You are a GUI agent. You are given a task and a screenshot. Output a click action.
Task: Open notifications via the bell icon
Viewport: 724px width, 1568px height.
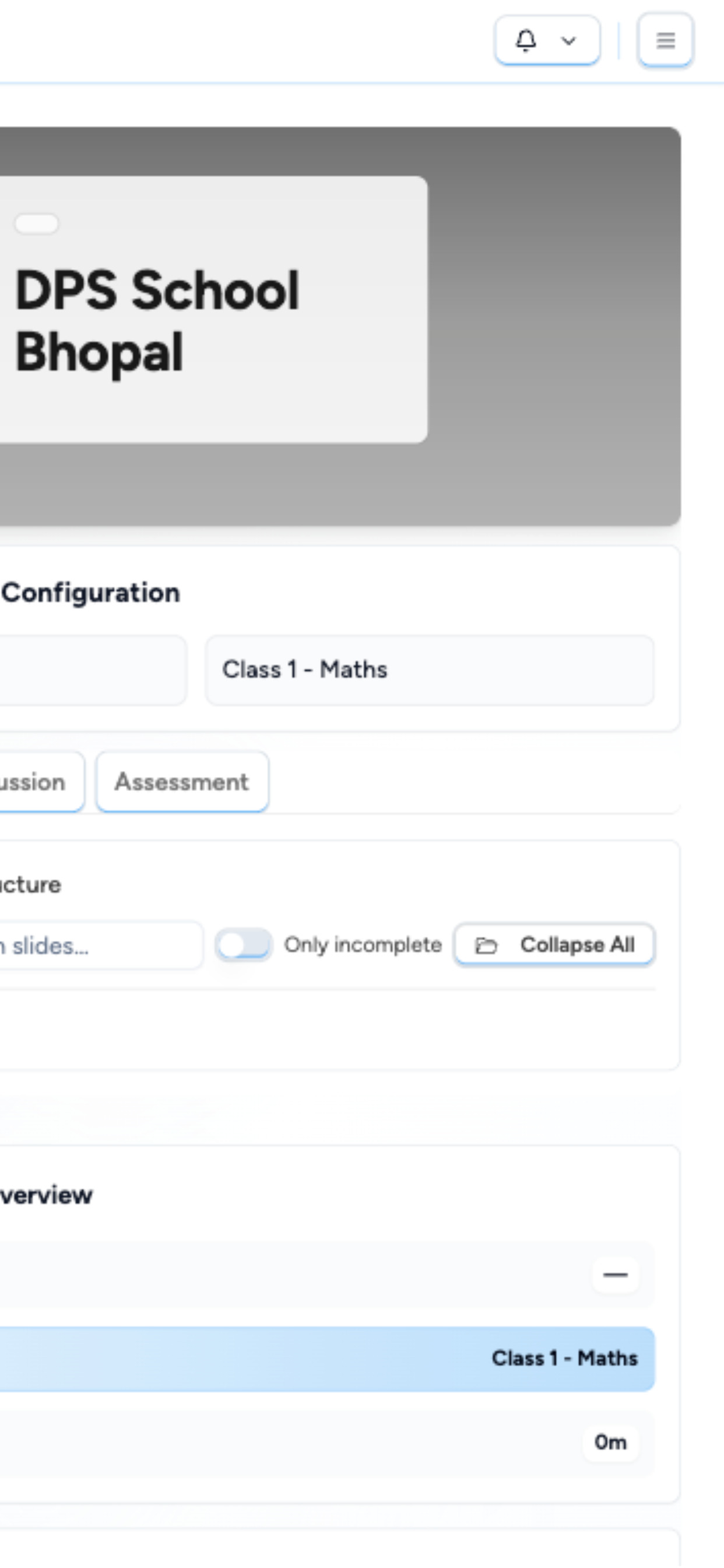[526, 40]
